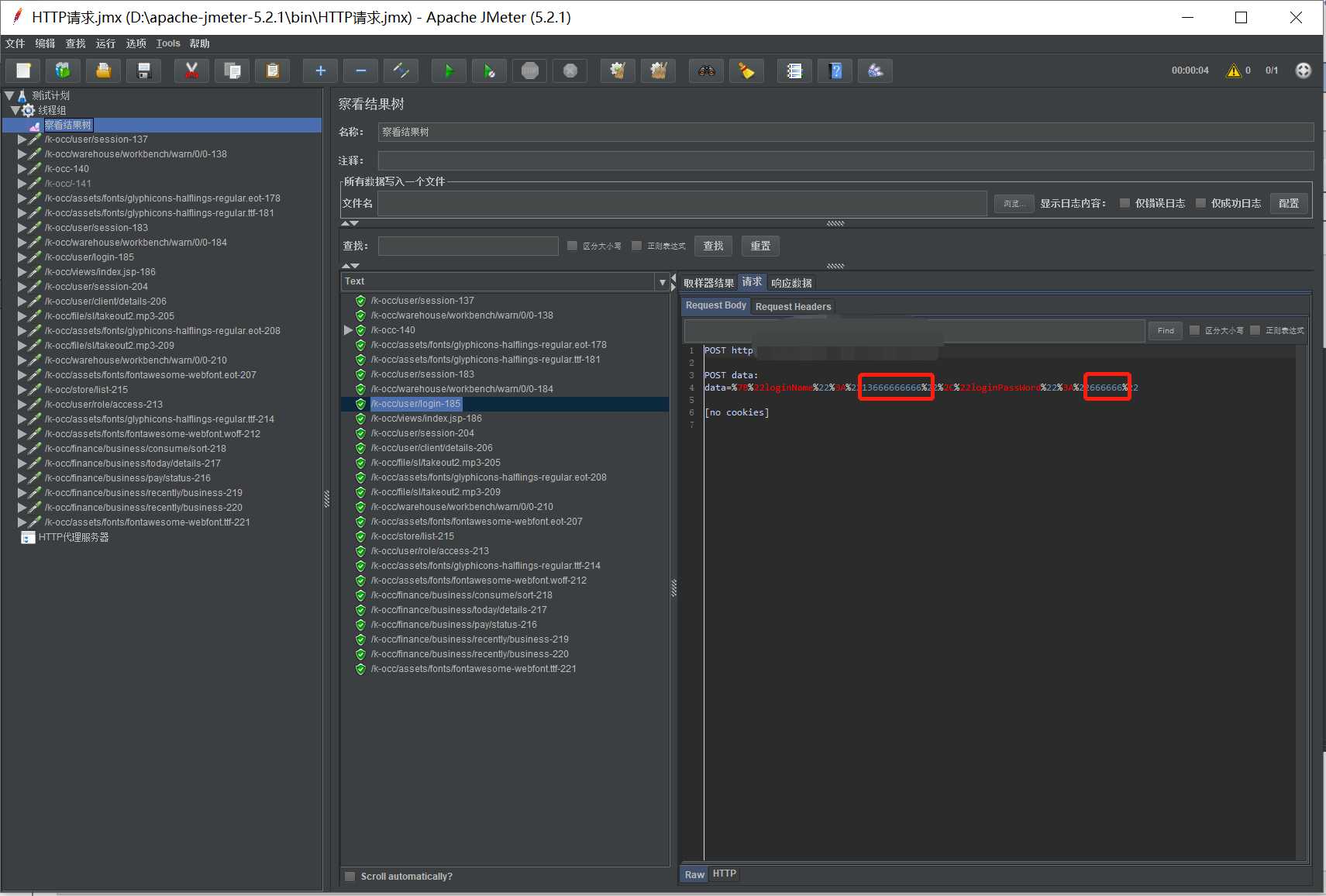This screenshot has width=1326, height=896.
Task: Expand /k-occ/user/role/access-213 in test plan tree
Action: (22, 405)
